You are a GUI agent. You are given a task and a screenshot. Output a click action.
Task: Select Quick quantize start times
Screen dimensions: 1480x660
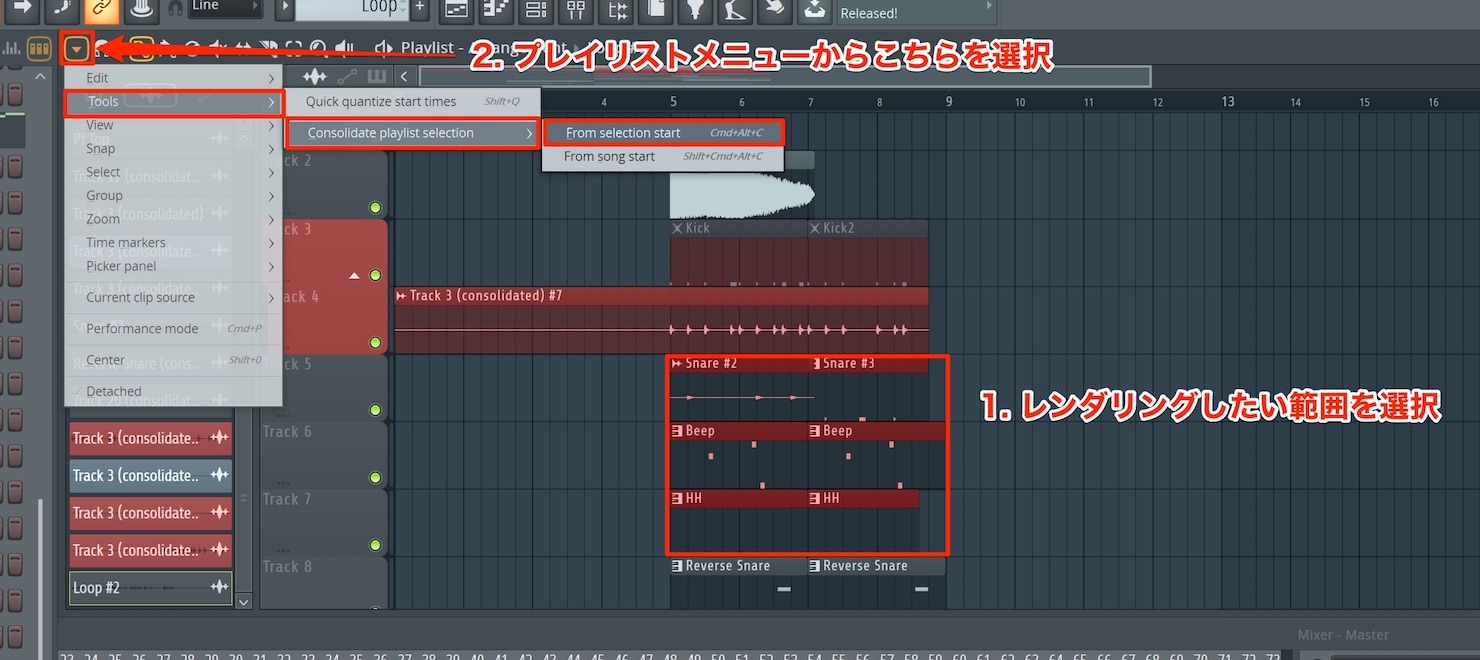(x=413, y=101)
